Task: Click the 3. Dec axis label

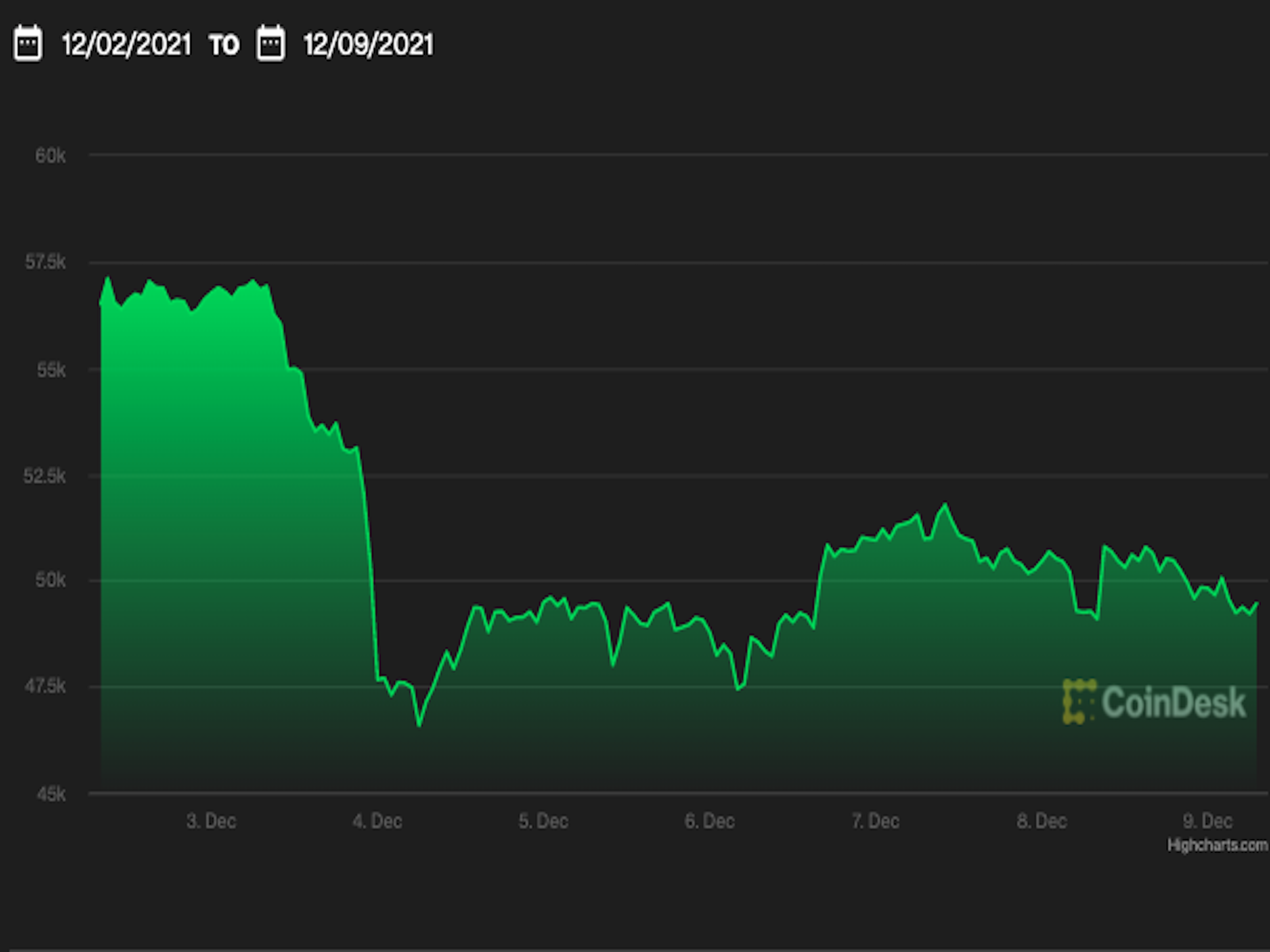Action: (211, 821)
